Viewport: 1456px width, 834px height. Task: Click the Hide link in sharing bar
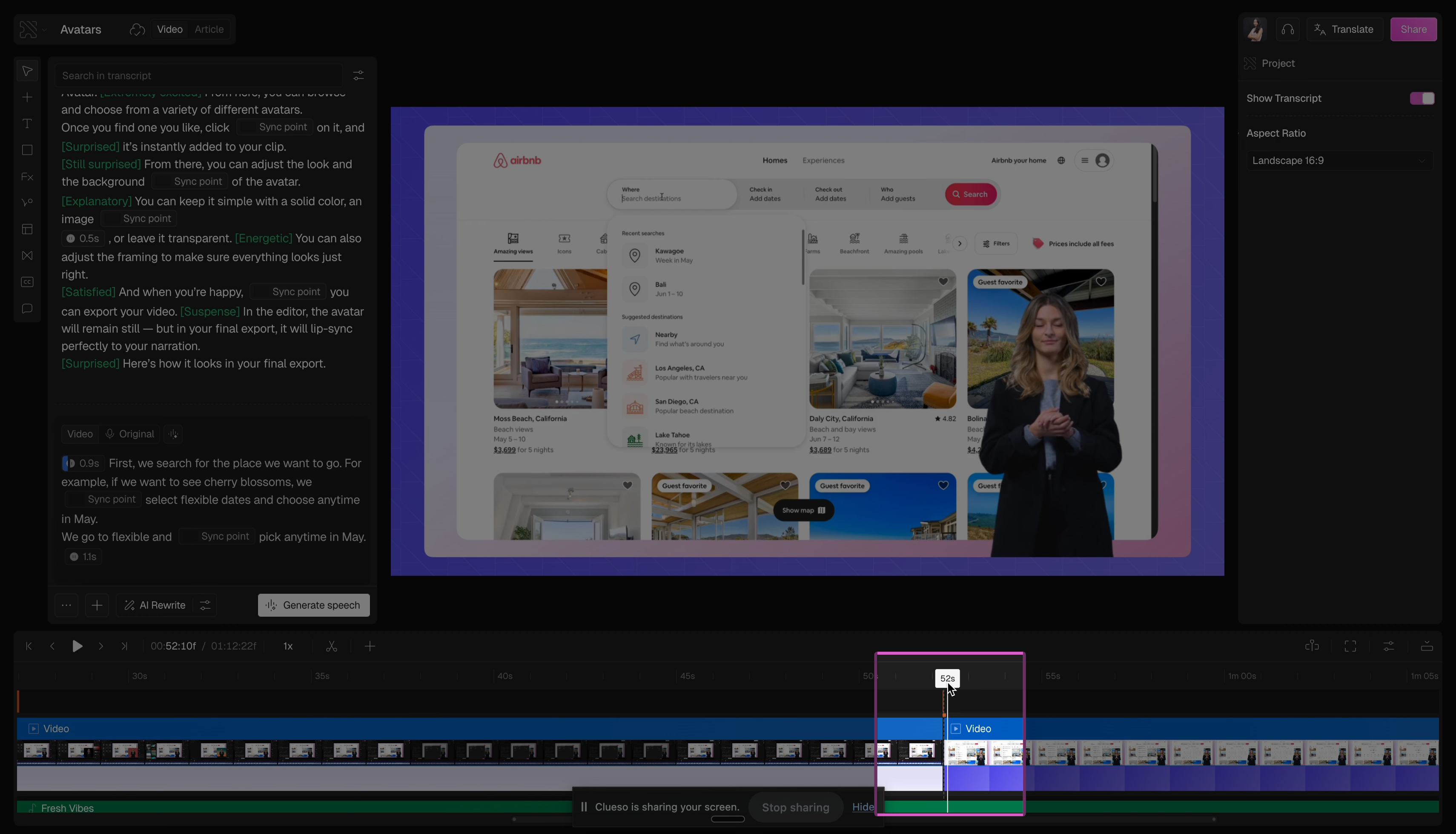[x=863, y=807]
